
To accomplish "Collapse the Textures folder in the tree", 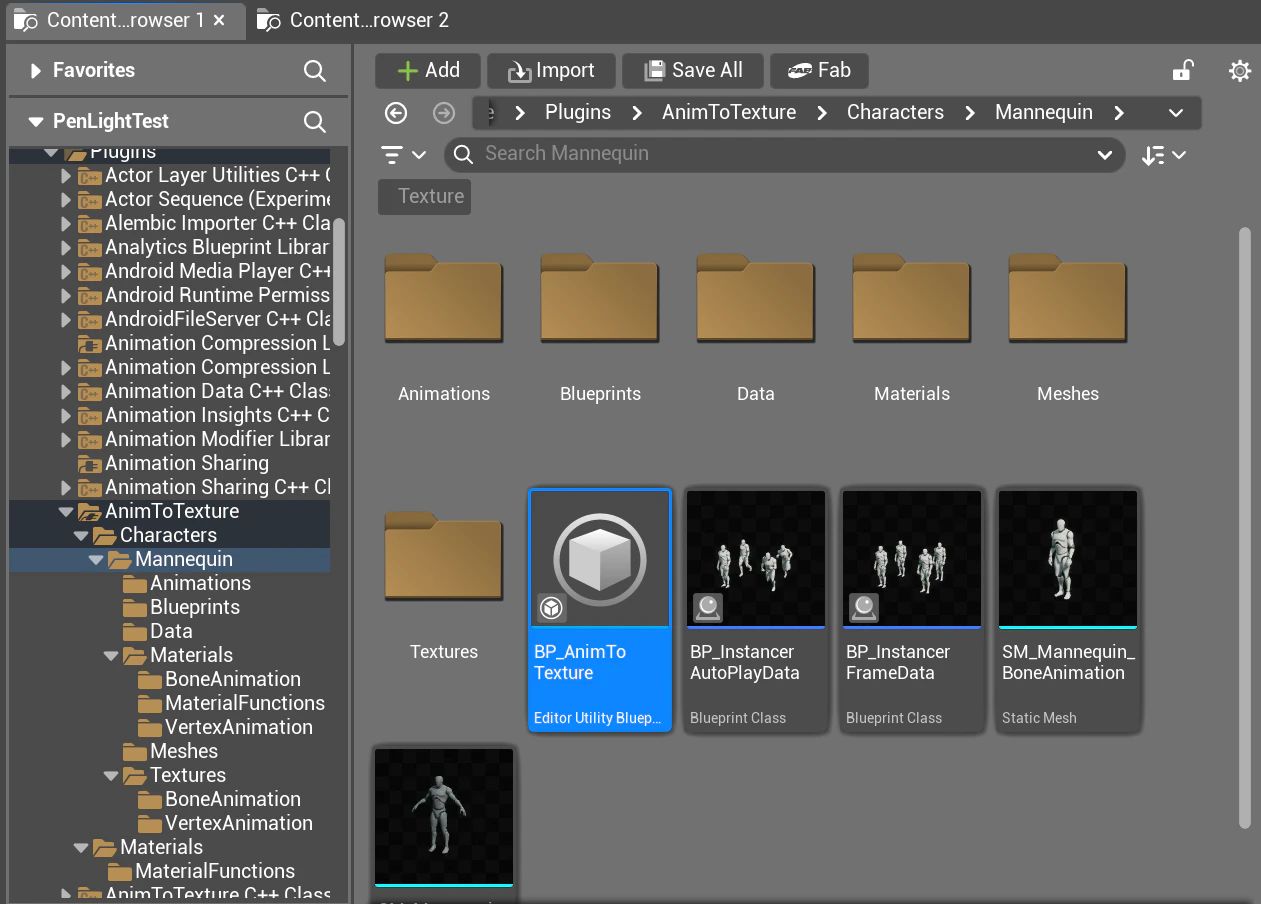I will coord(111,775).
